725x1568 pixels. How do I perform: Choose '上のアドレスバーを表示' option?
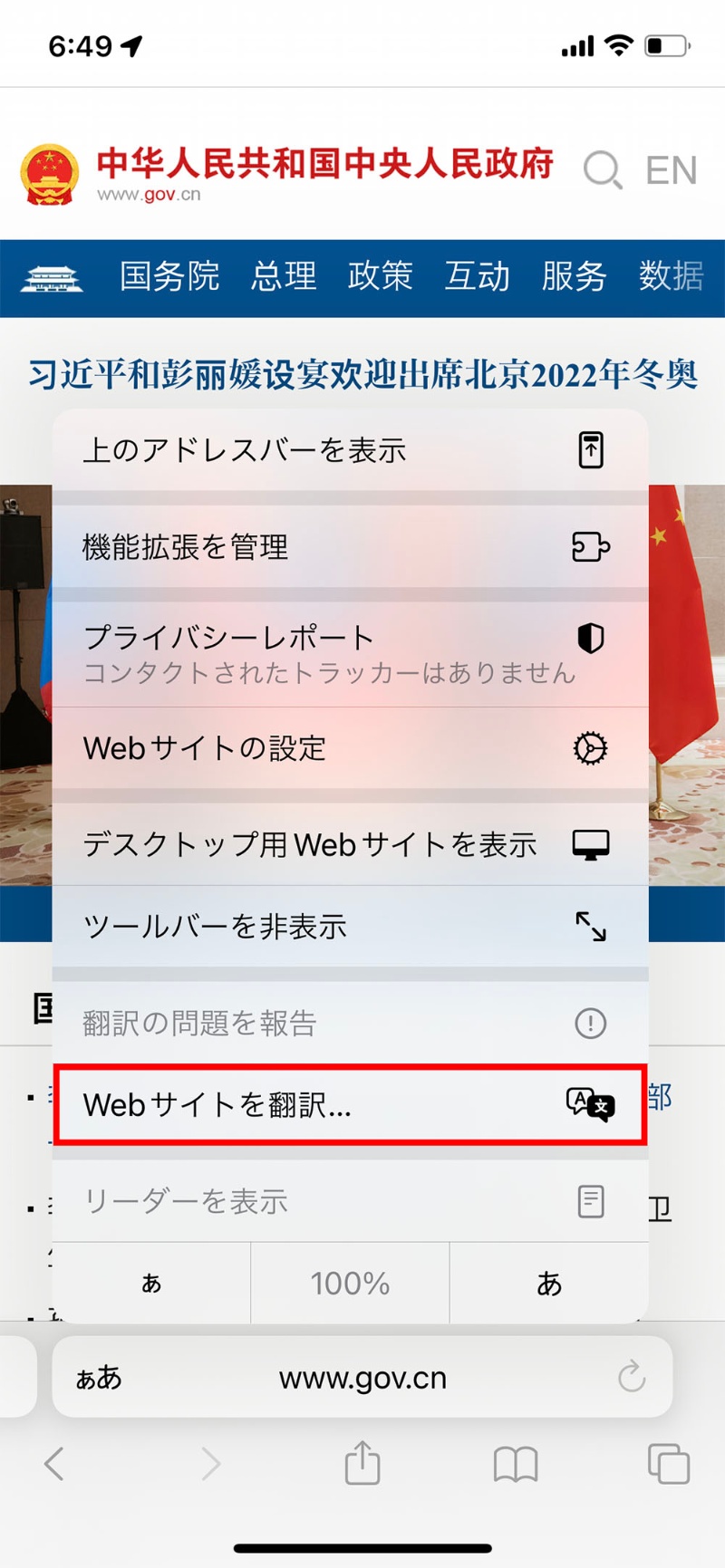pos(350,449)
